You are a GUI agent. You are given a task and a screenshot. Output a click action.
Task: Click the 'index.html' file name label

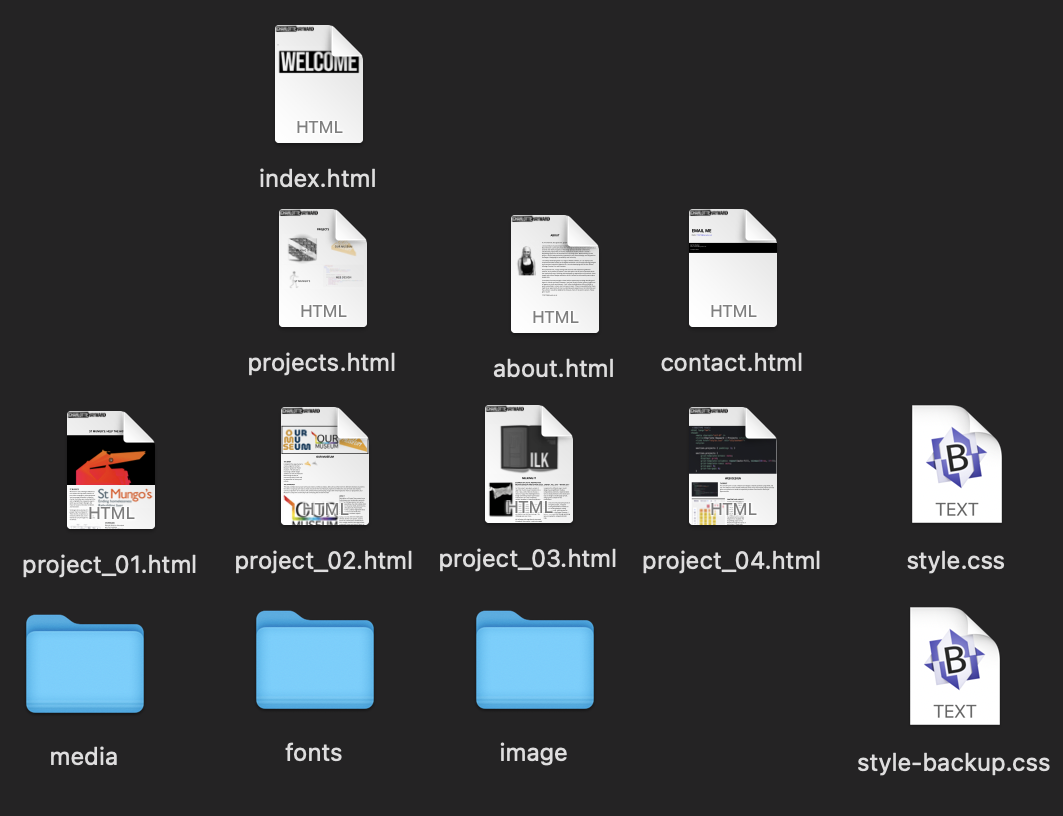pyautogui.click(x=317, y=178)
